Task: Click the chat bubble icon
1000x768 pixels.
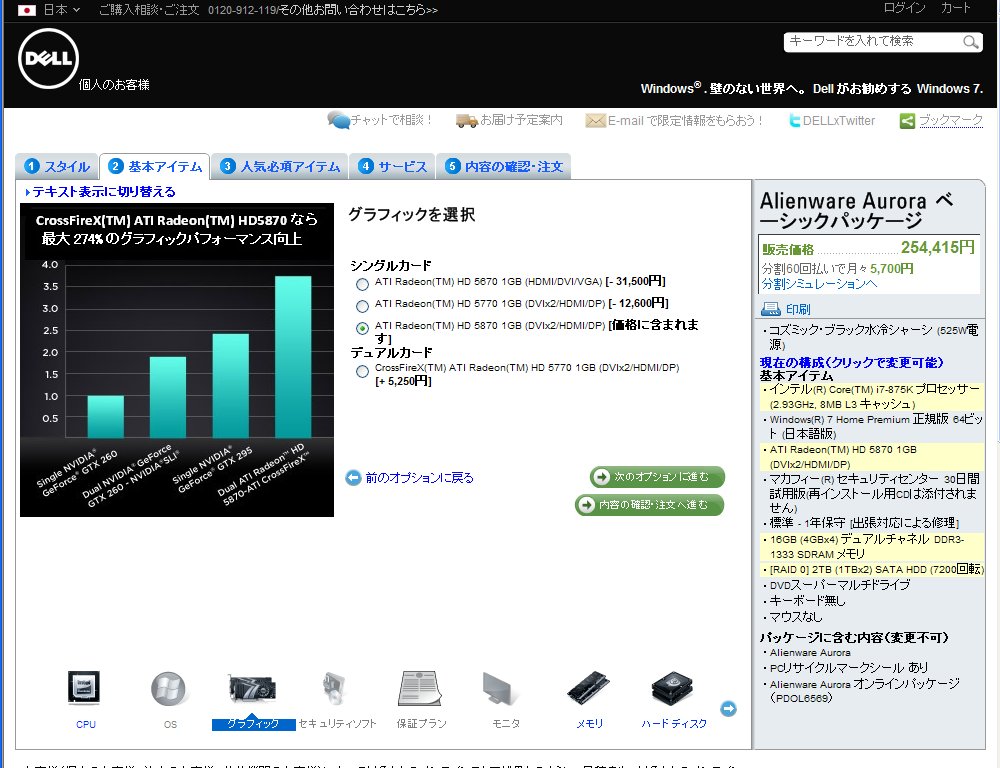Action: pyautogui.click(x=338, y=120)
